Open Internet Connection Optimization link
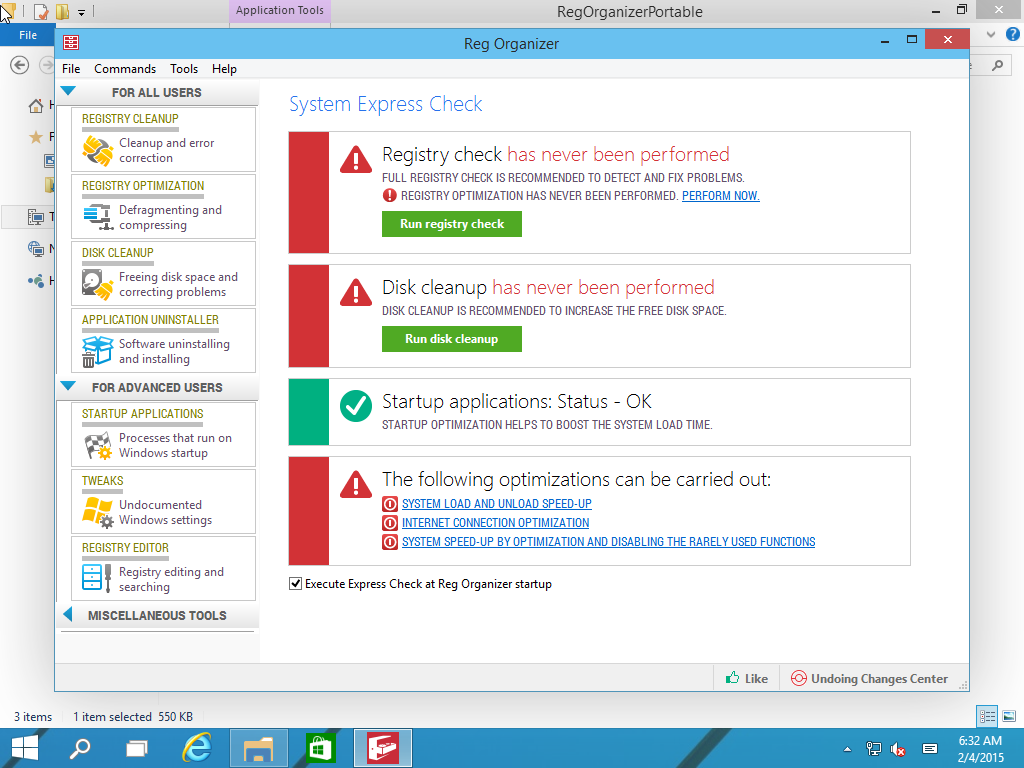The height and width of the screenshot is (768, 1024). (495, 523)
